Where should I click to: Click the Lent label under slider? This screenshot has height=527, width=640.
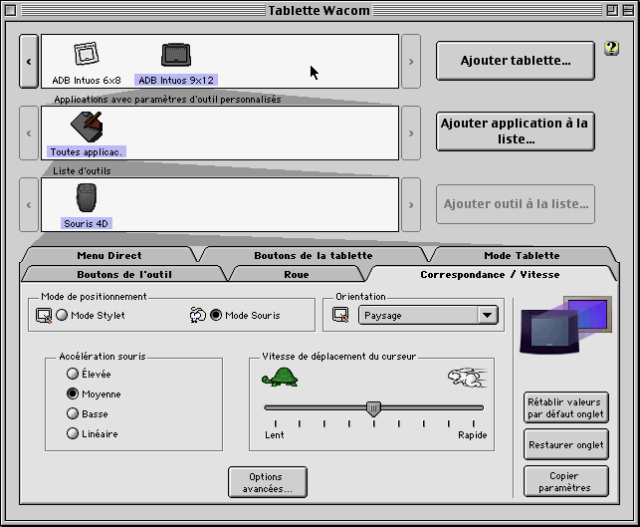tap(274, 435)
